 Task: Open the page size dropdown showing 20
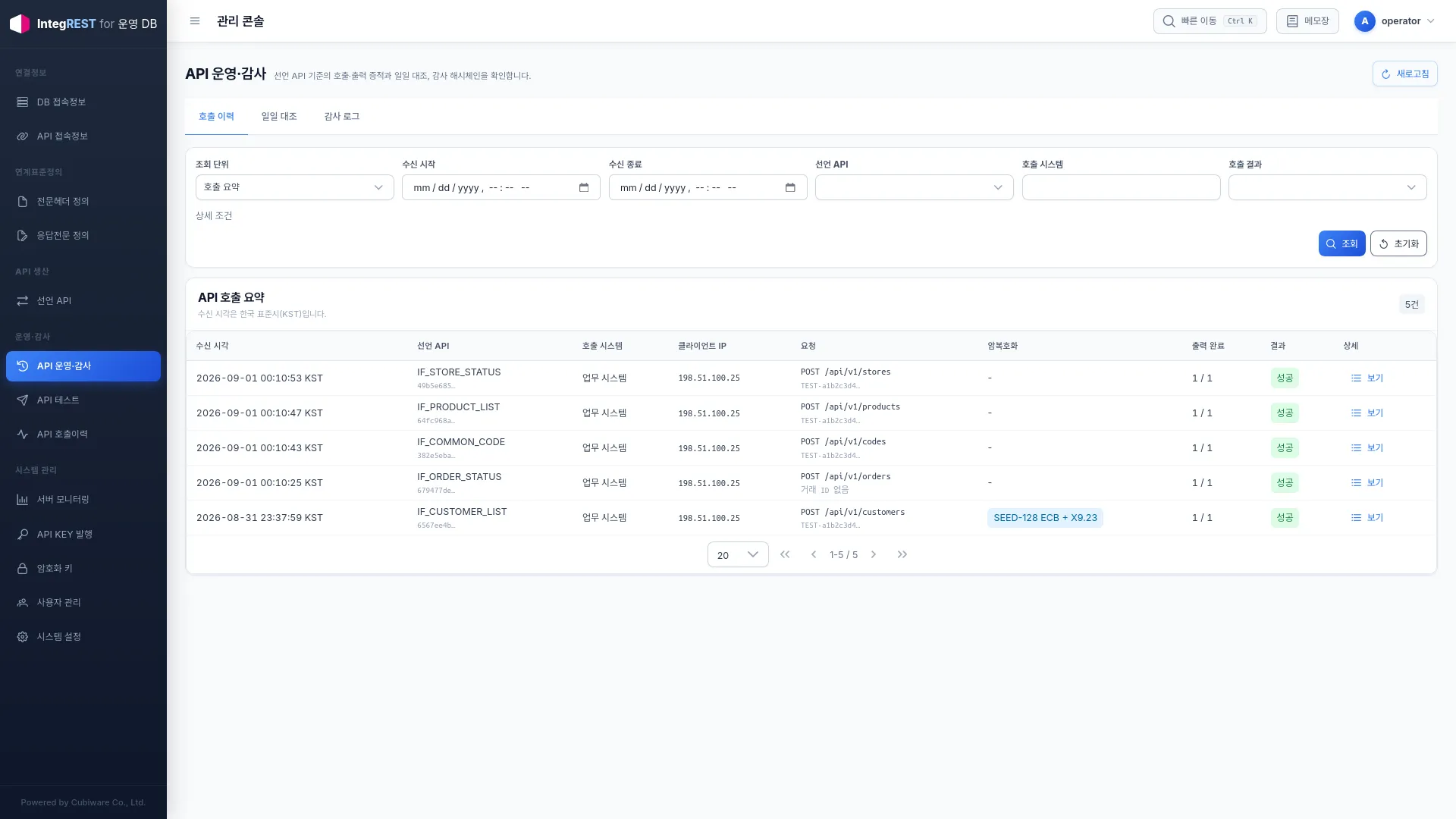(738, 554)
